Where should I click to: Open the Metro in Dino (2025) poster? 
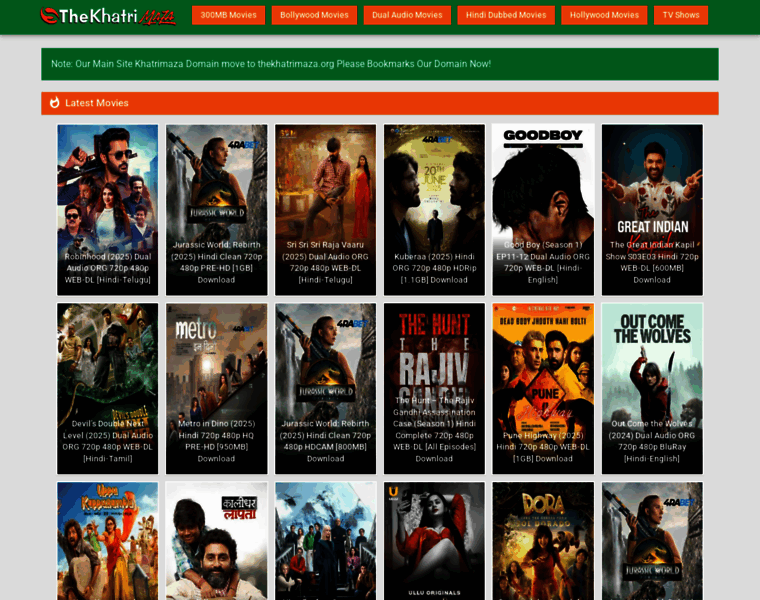pyautogui.click(x=217, y=389)
